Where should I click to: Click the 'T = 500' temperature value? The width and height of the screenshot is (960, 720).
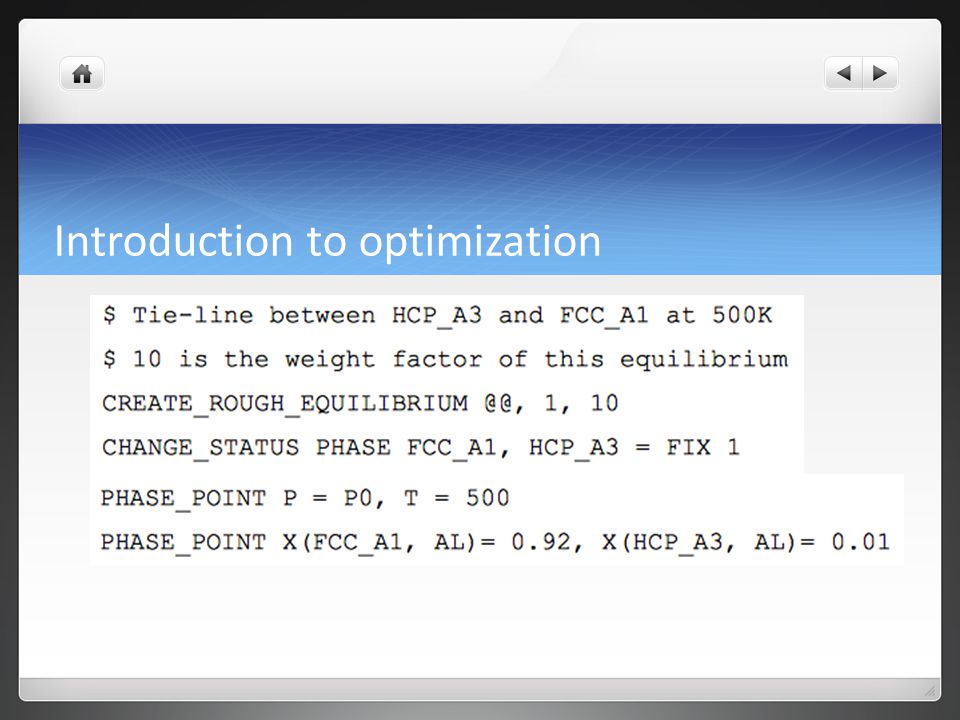coord(457,498)
